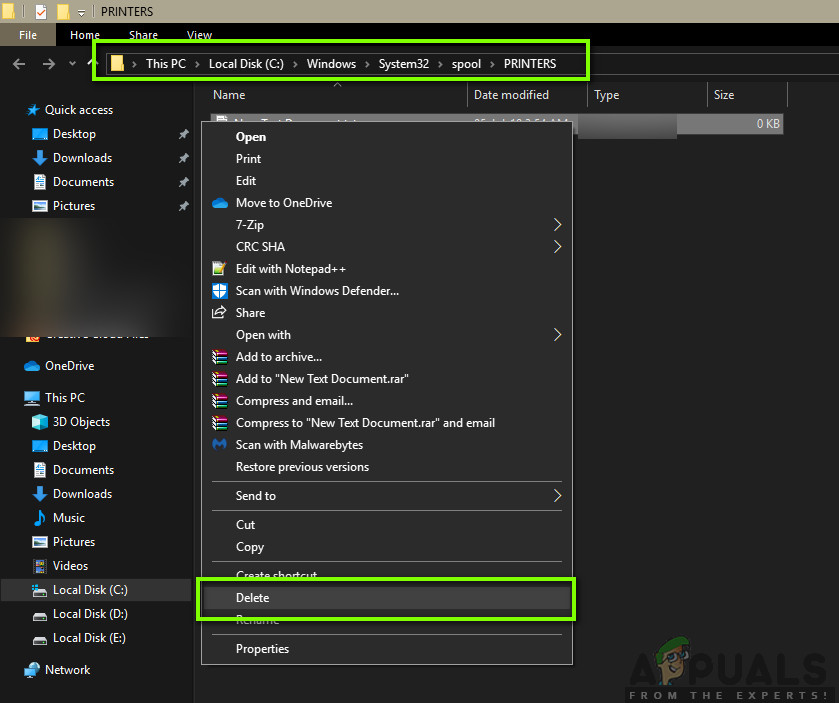This screenshot has width=839, height=703.
Task: Select Delete from the context menu
Action: [253, 597]
